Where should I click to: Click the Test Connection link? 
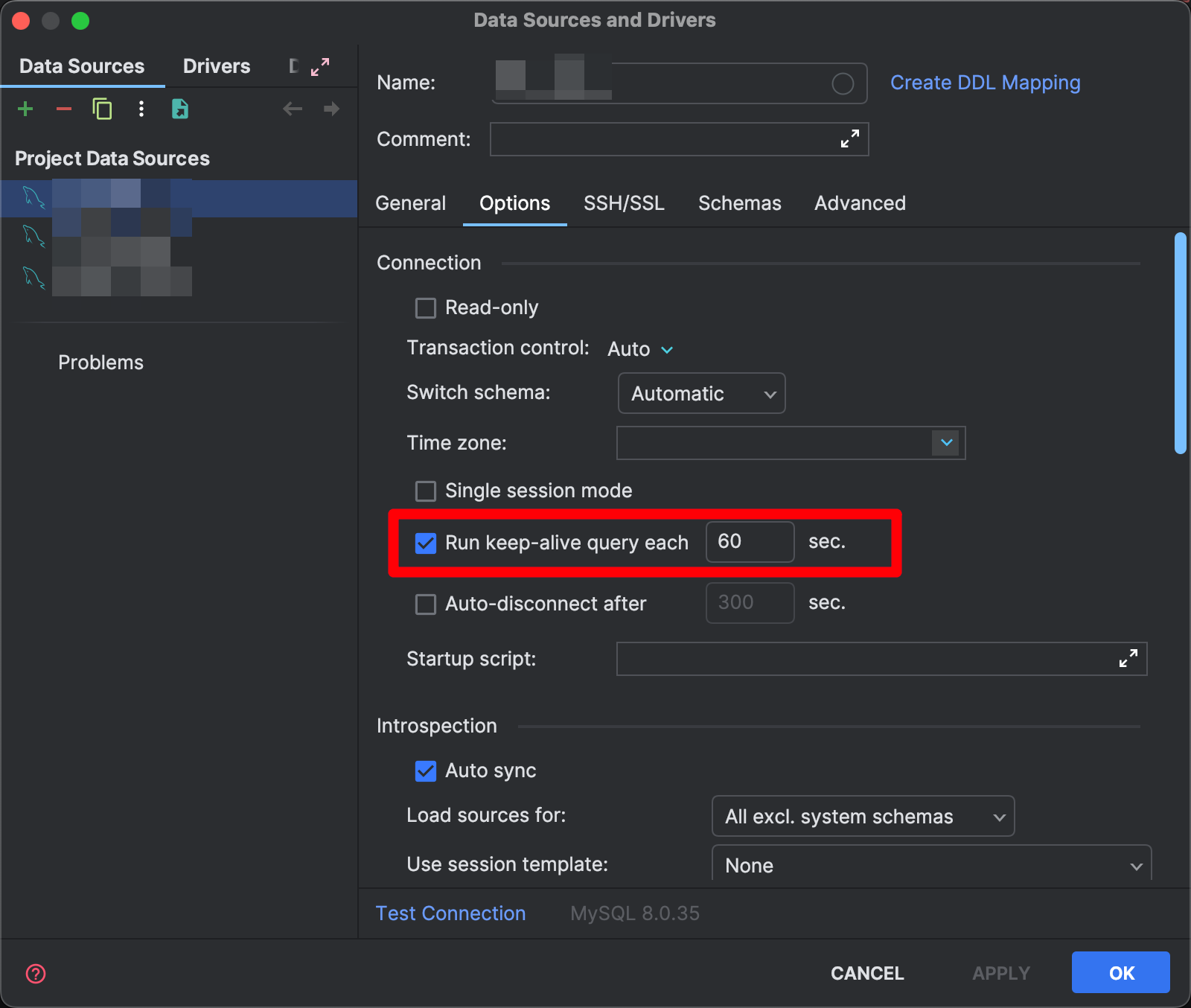[x=450, y=913]
